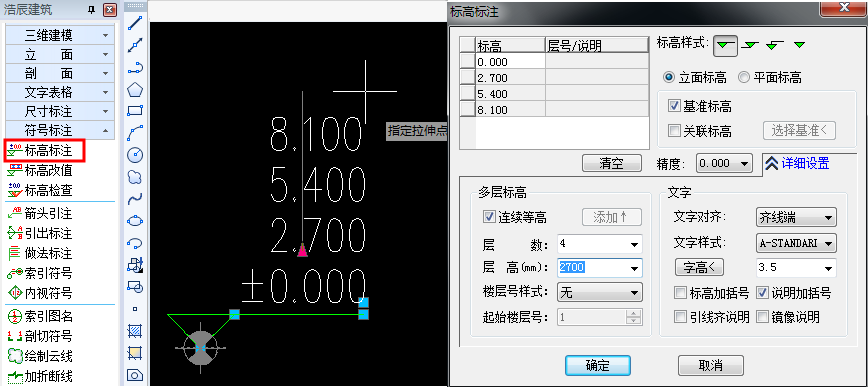Click the 清空 button
Screen dimensions: 868x387
[612, 163]
